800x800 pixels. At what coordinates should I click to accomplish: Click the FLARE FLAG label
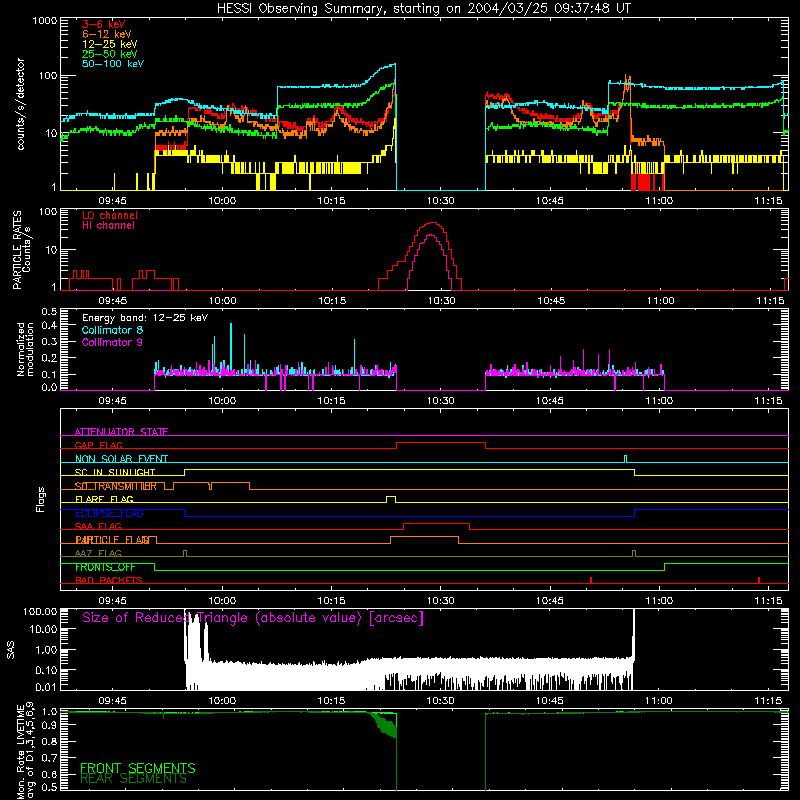click(x=104, y=499)
